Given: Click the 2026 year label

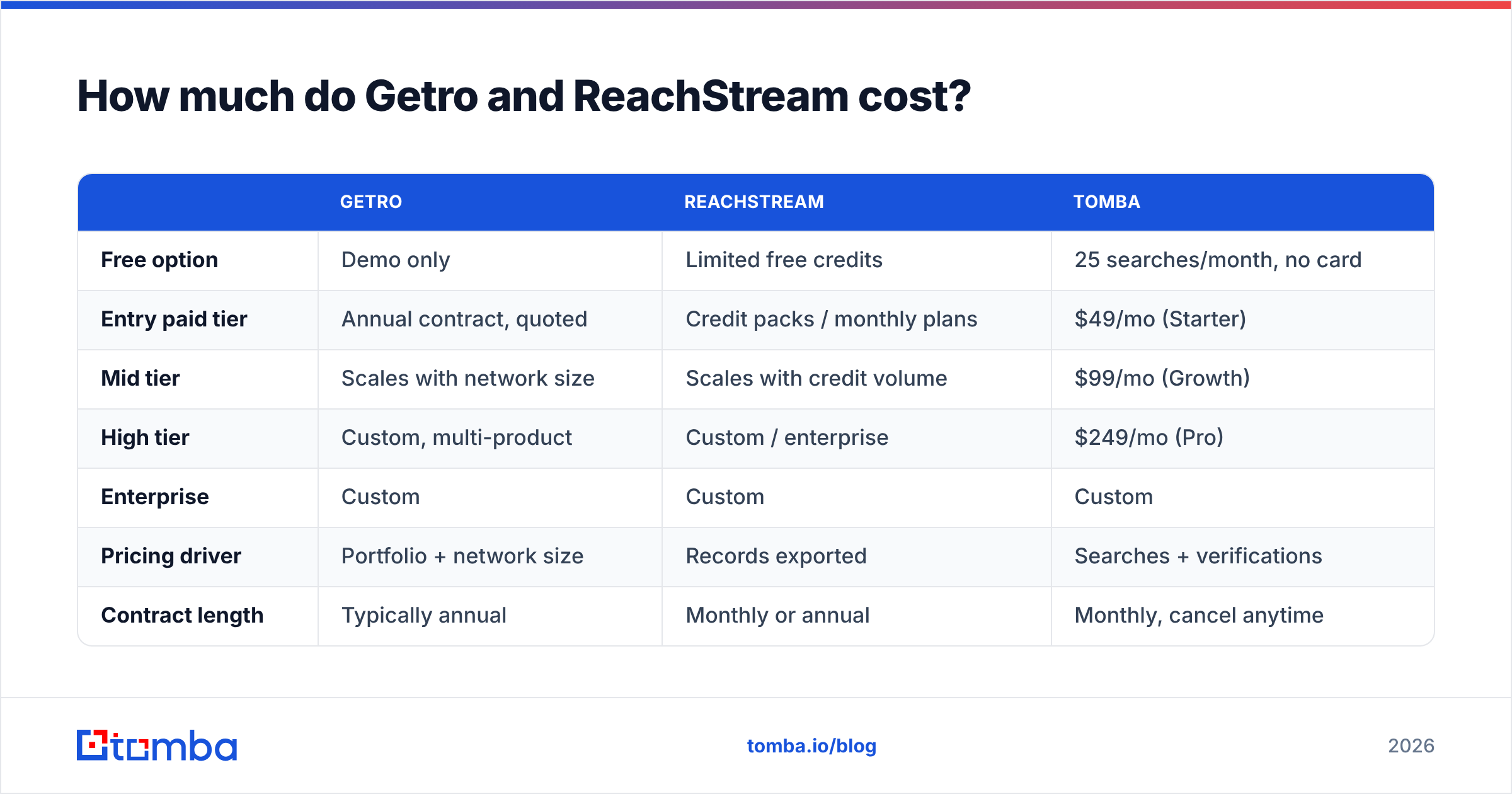Looking at the screenshot, I should tap(1411, 746).
